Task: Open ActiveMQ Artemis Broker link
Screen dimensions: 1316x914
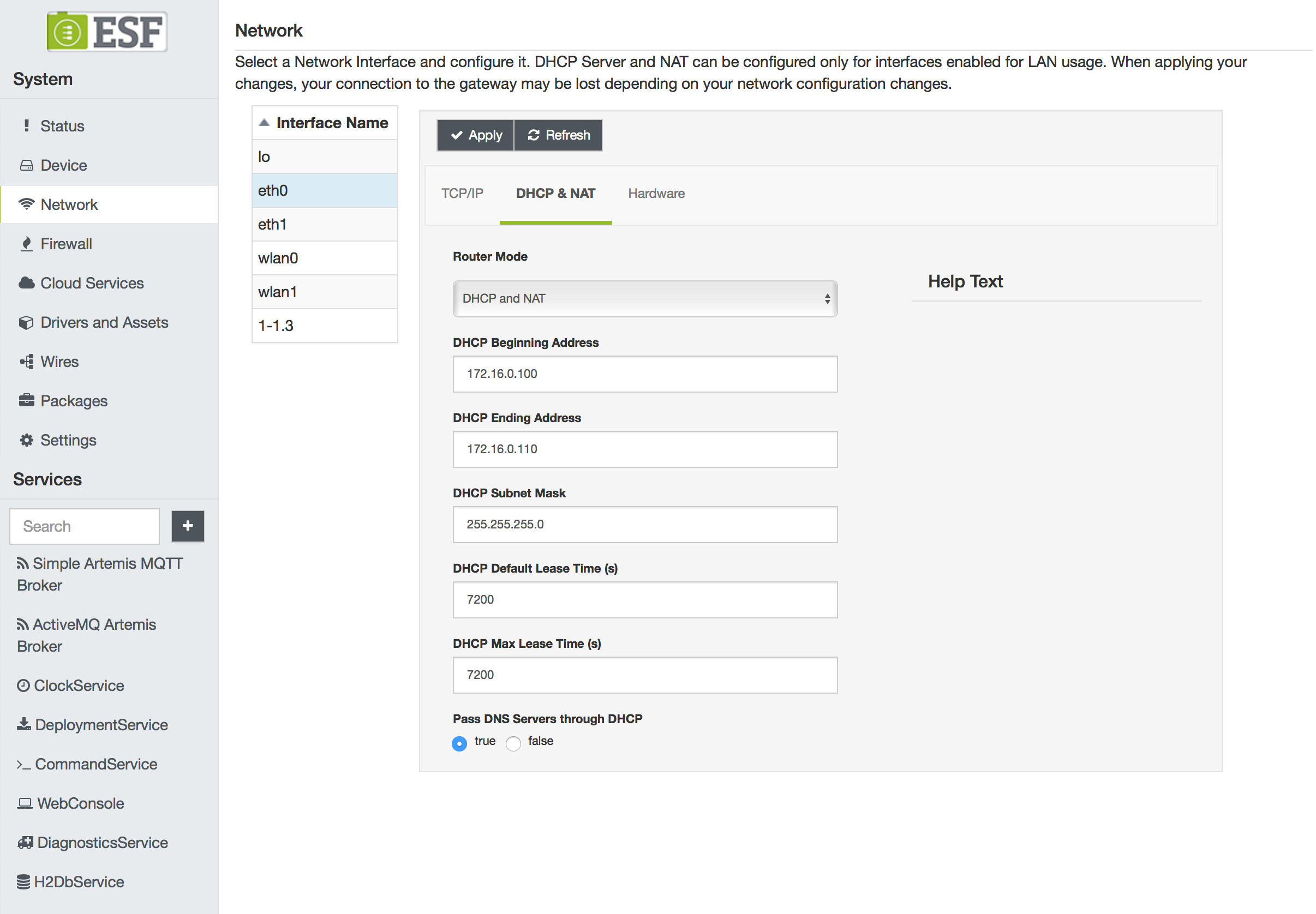Action: click(x=87, y=635)
